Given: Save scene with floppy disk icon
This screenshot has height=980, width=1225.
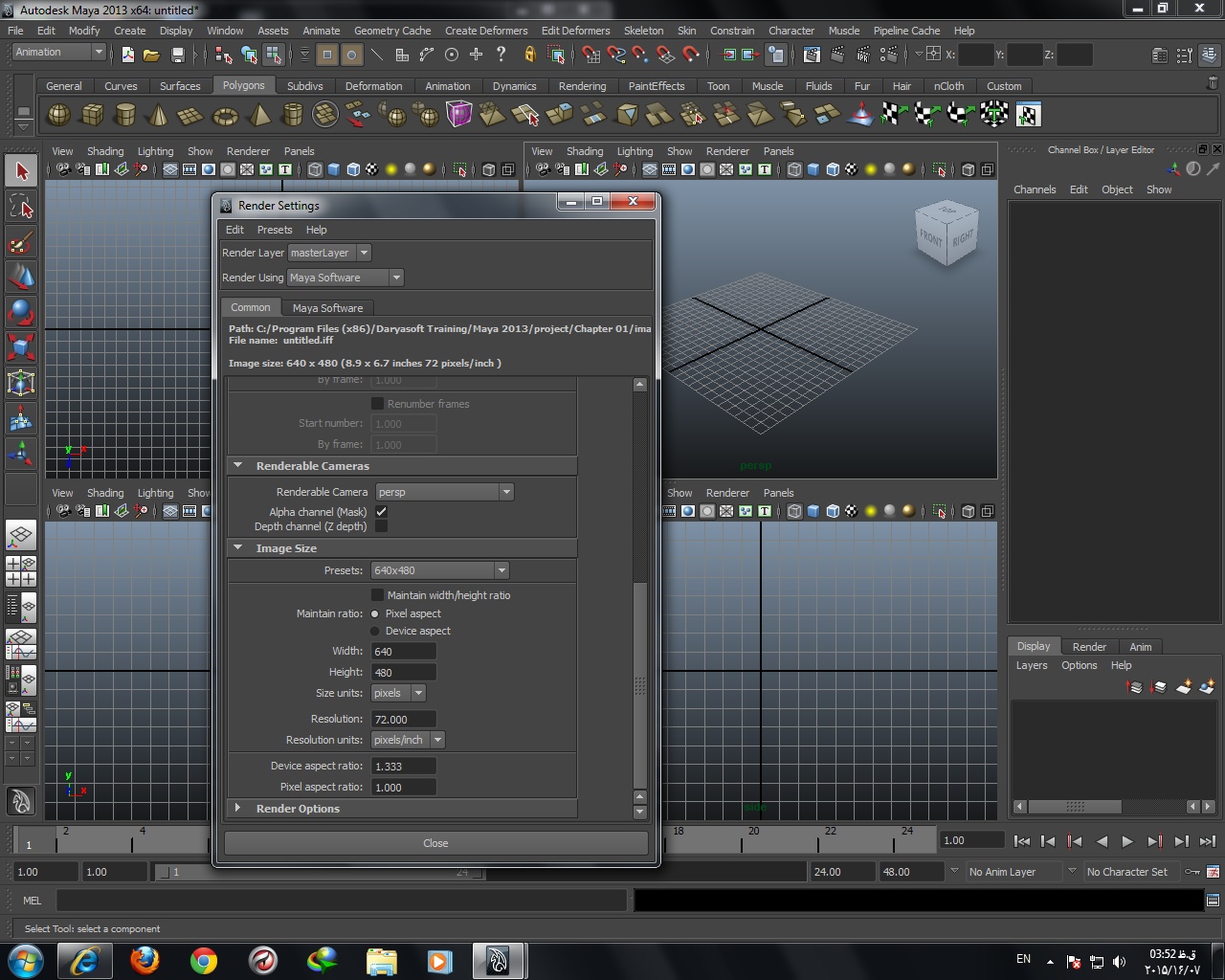Looking at the screenshot, I should coord(177,55).
